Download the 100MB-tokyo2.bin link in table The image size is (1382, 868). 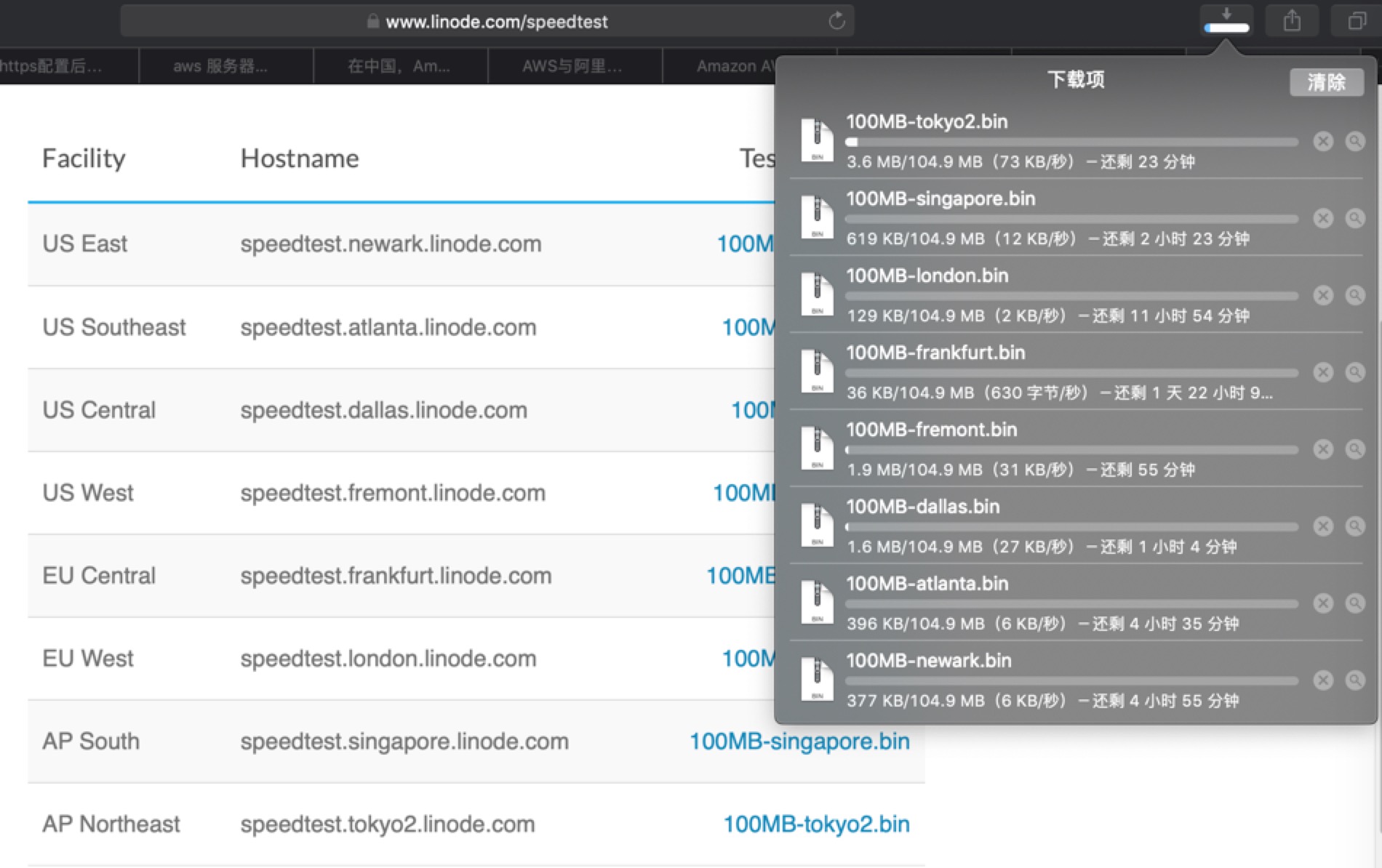(816, 824)
